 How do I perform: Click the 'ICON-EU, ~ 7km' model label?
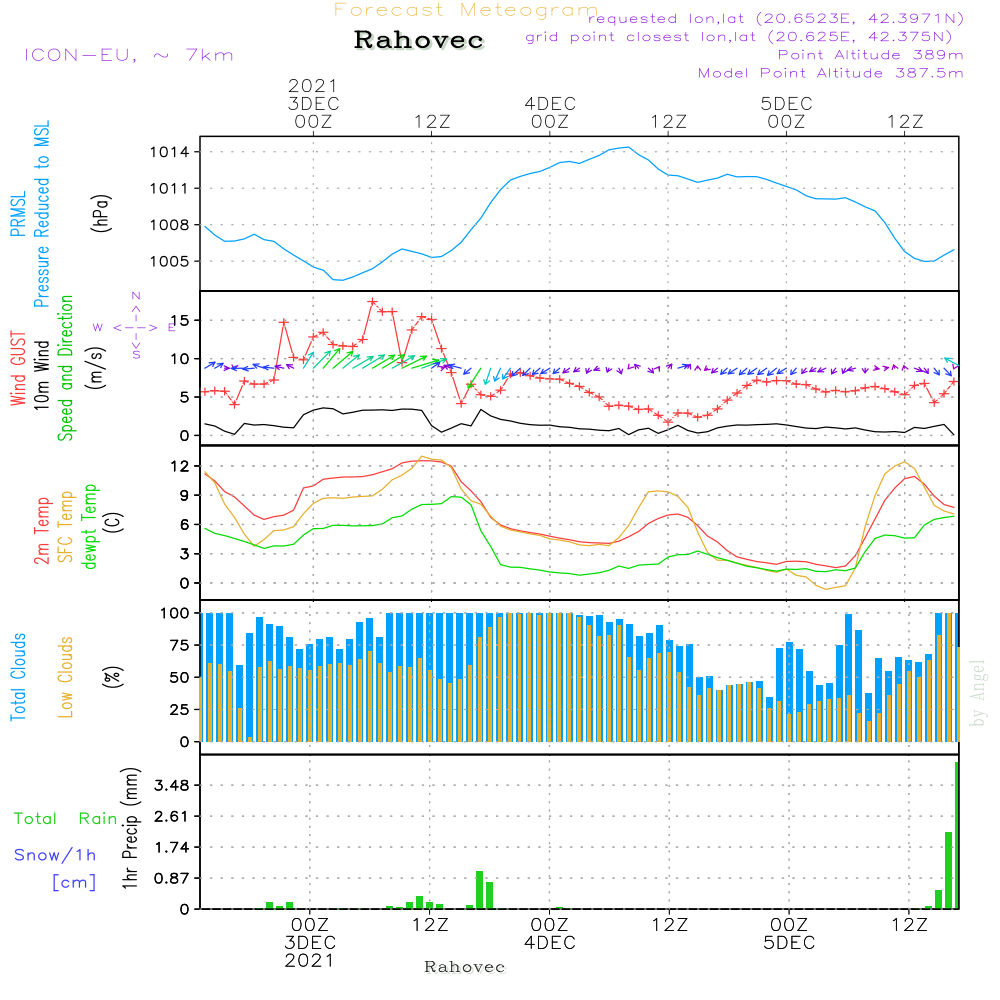(x=129, y=55)
